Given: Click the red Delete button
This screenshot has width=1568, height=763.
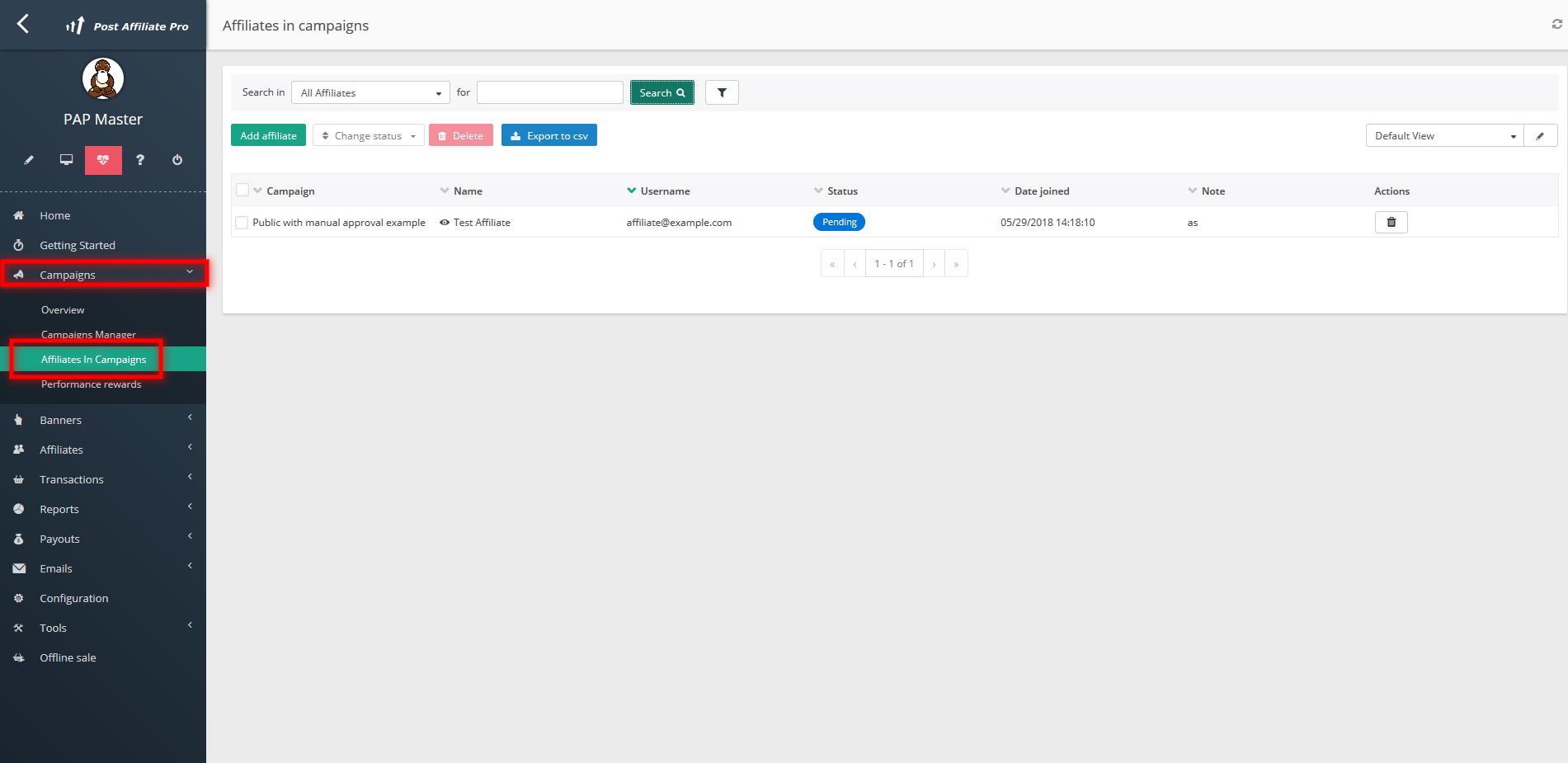Looking at the screenshot, I should click(x=461, y=135).
